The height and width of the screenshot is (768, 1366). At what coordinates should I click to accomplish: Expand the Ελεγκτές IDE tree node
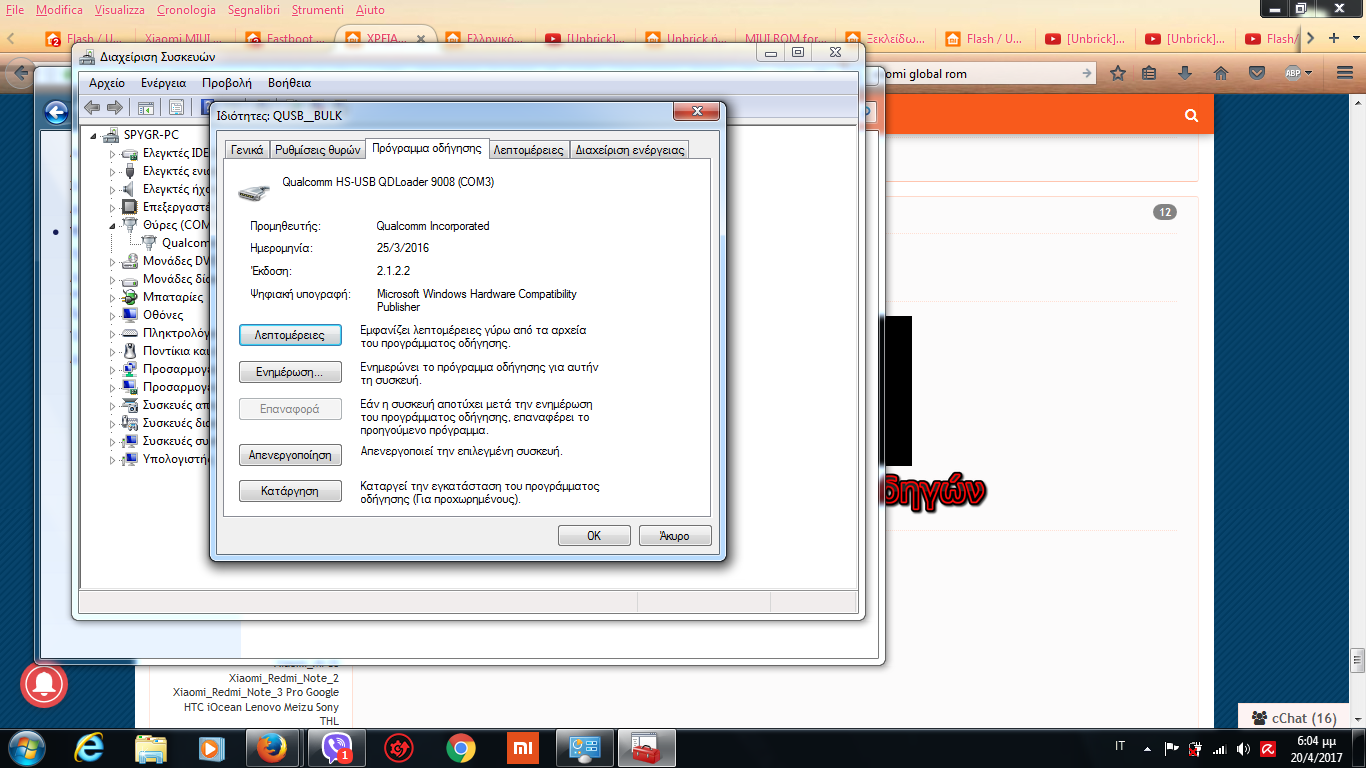(x=113, y=153)
